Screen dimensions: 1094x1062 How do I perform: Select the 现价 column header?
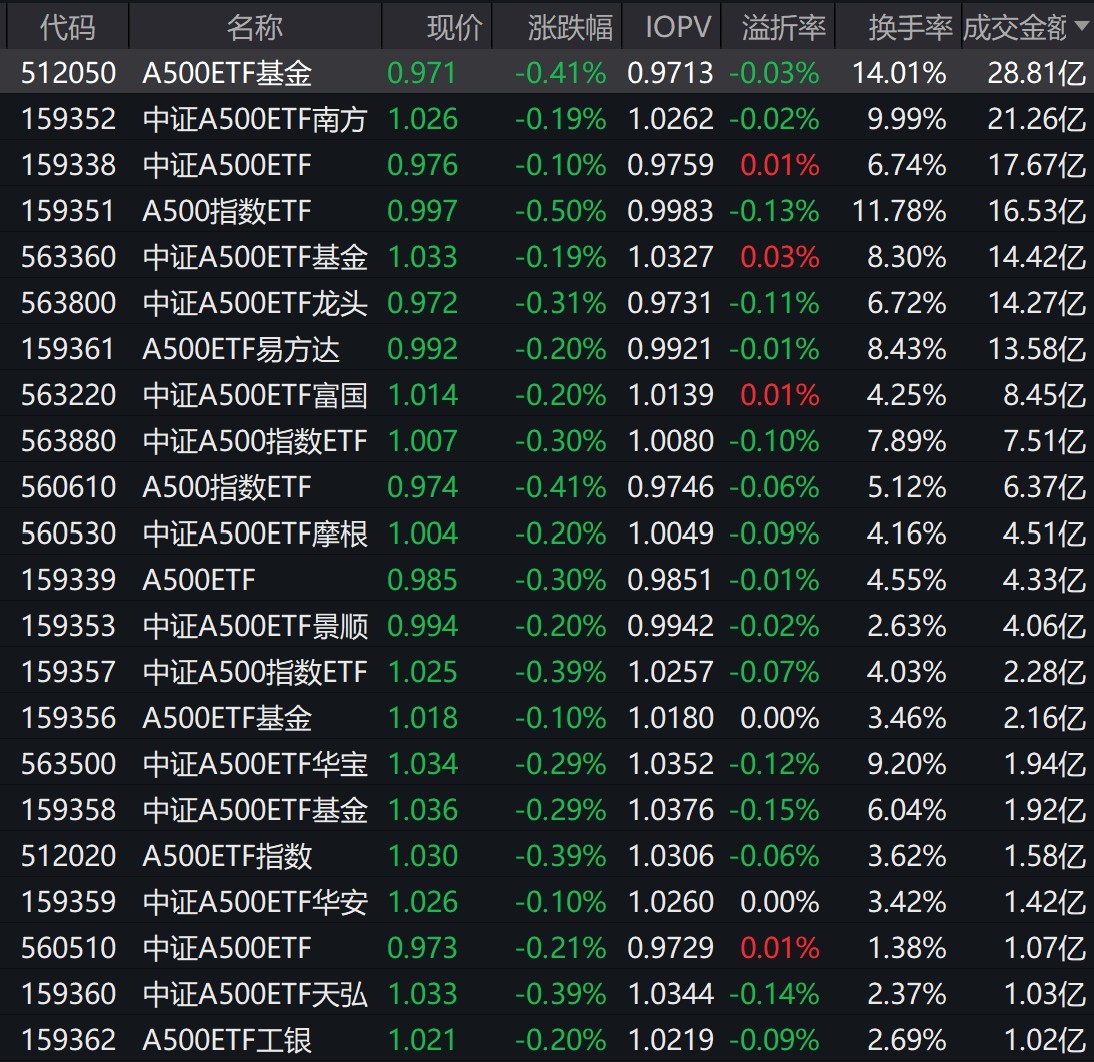point(454,28)
